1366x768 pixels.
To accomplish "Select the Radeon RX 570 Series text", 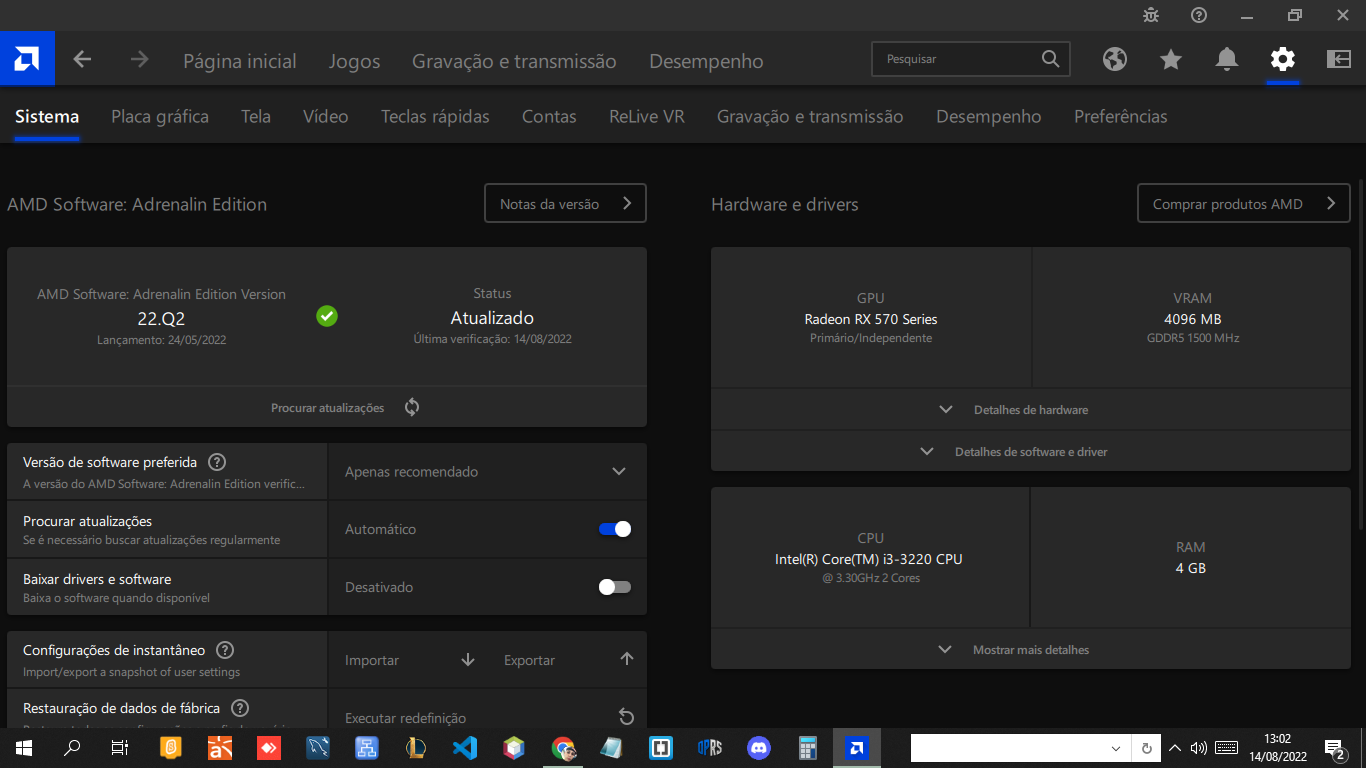I will (871, 319).
